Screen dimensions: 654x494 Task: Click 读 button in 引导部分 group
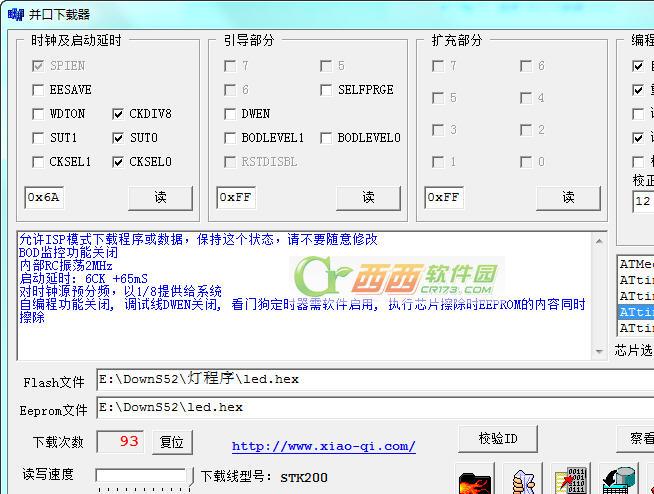368,198
